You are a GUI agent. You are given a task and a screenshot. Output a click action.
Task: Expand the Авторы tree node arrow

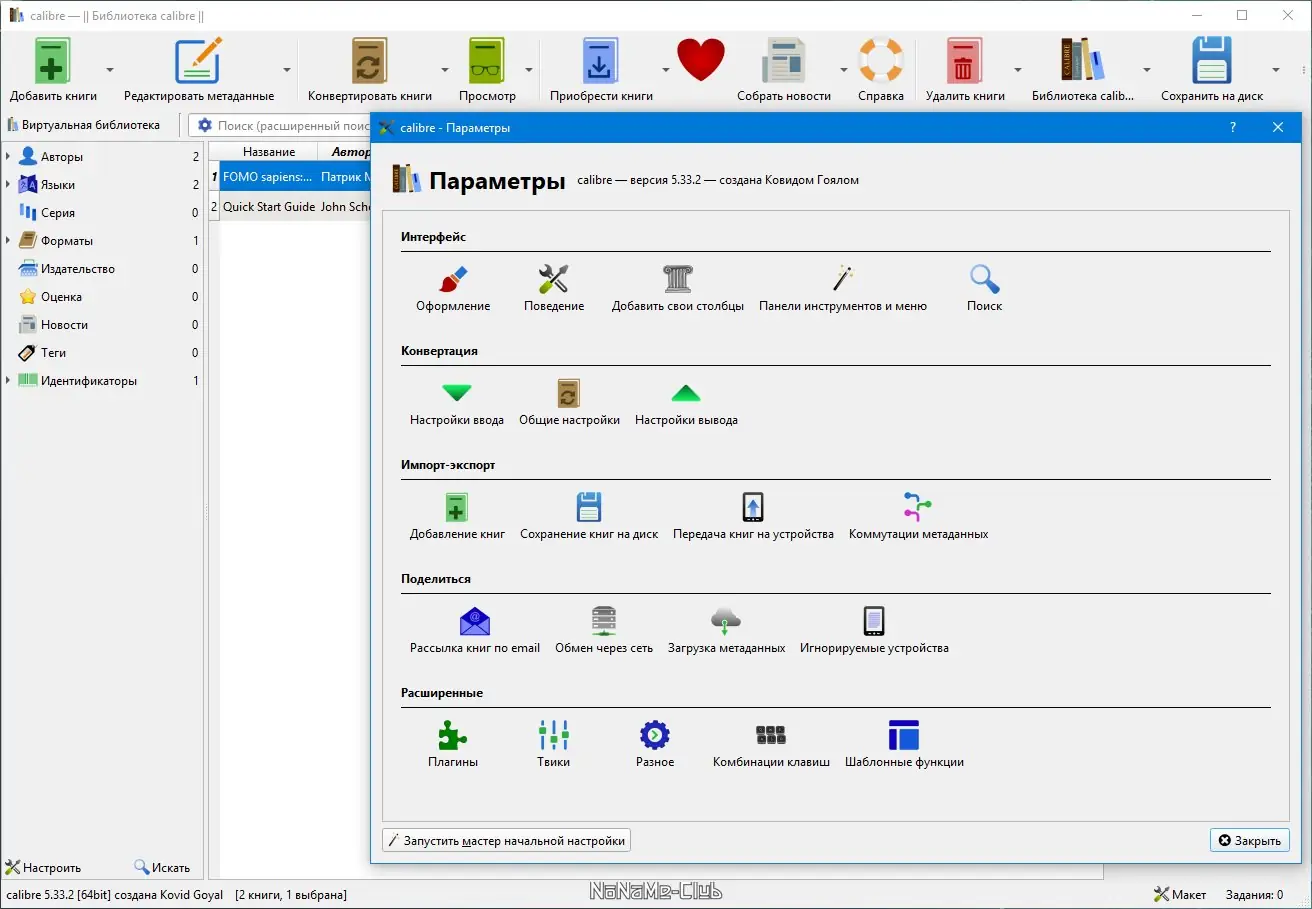coord(8,157)
